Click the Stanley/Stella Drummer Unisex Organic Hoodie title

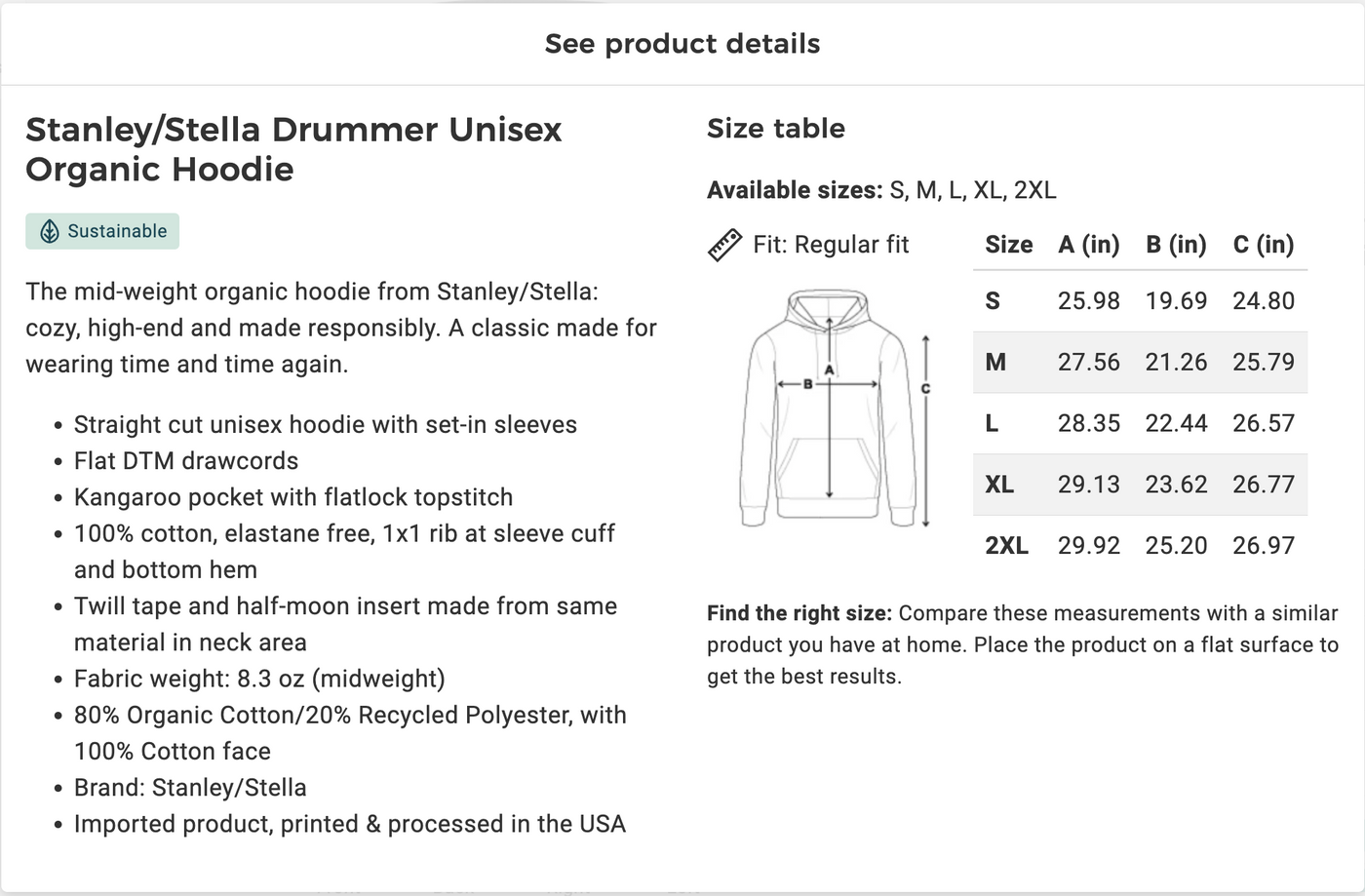293,149
